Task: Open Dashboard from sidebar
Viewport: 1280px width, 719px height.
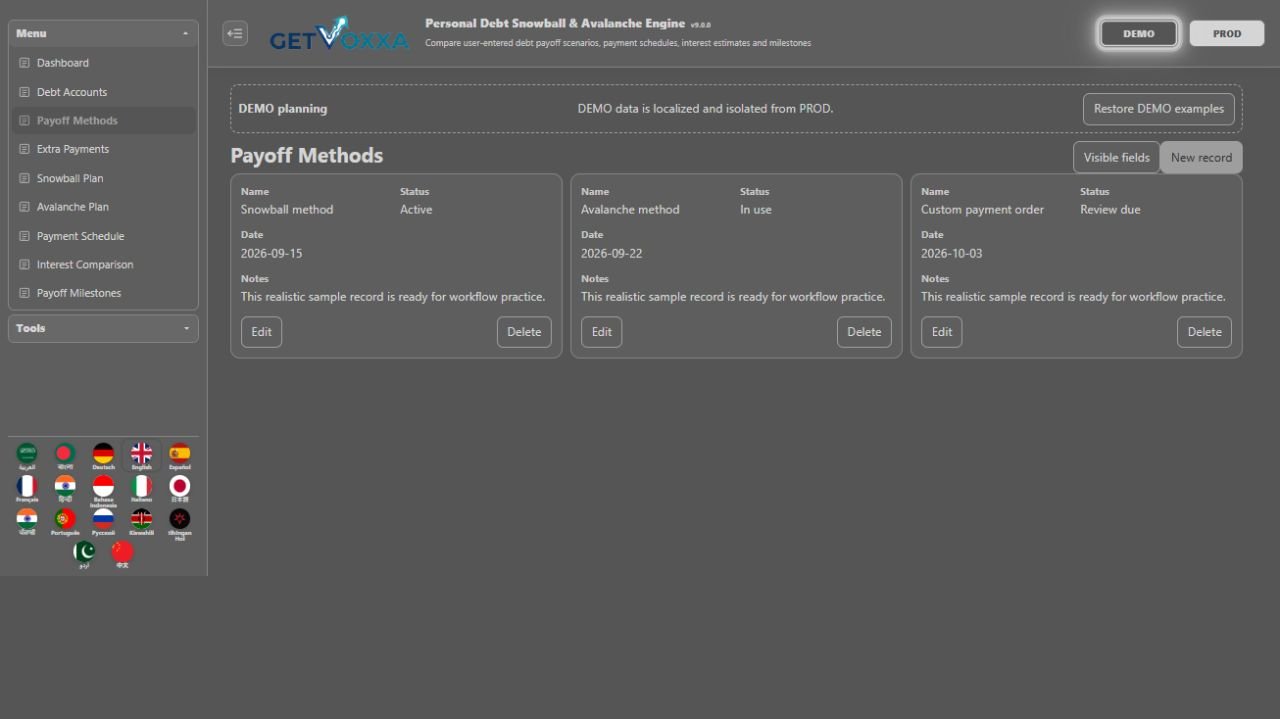Action: coord(103,63)
